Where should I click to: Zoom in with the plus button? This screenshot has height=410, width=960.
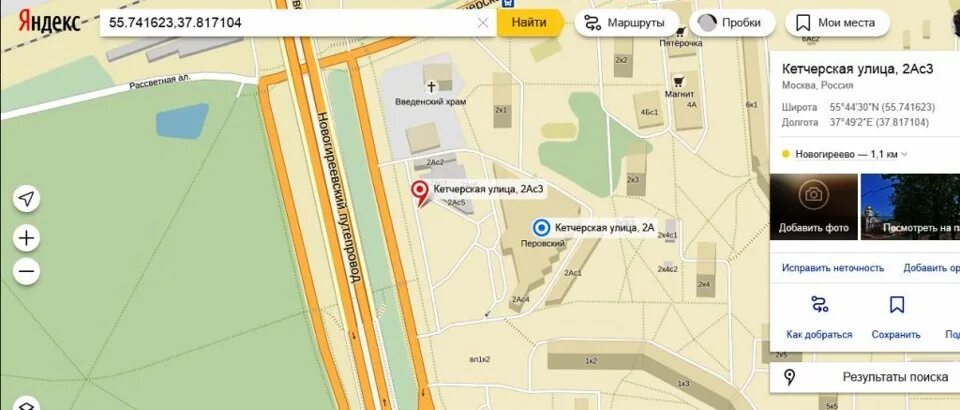pos(26,238)
